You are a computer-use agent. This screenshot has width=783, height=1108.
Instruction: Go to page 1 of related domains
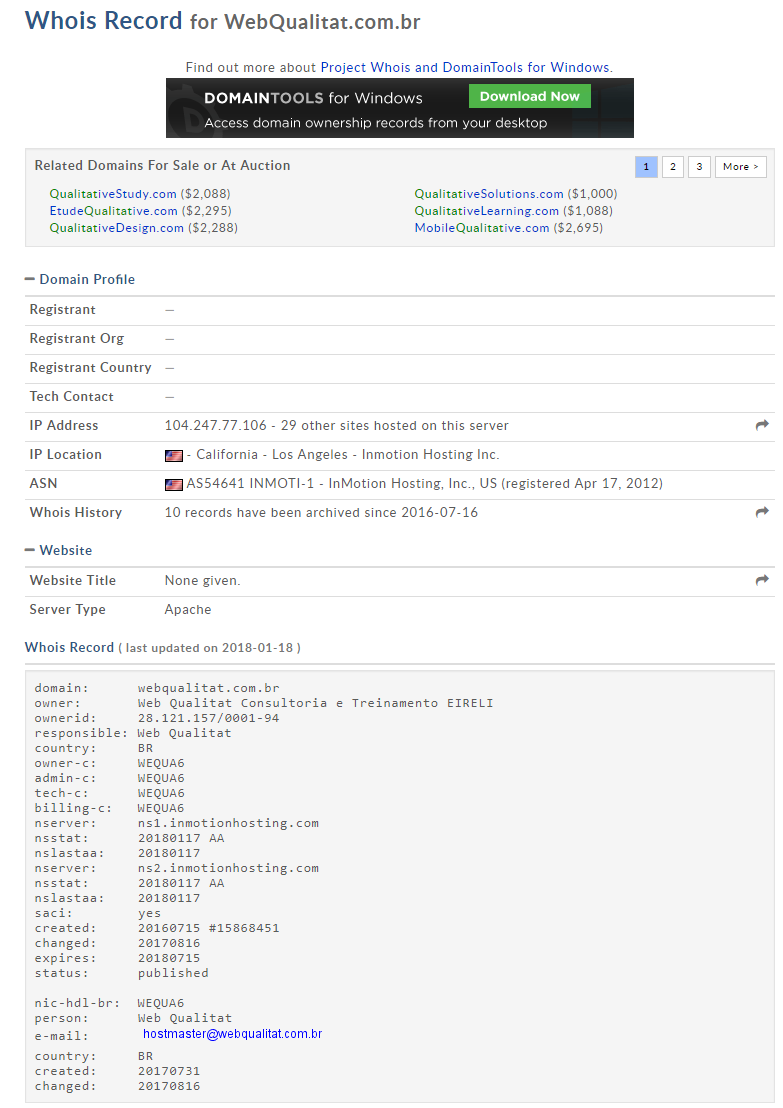click(646, 167)
